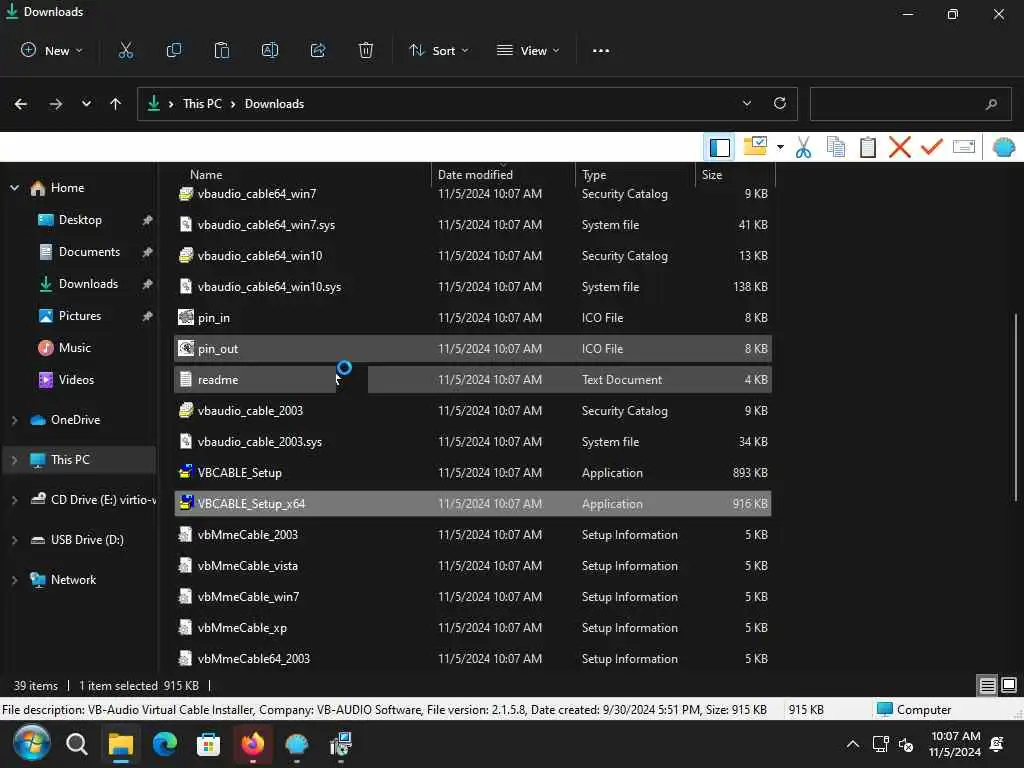
Task: Click the muted volume tray icon
Action: point(906,744)
